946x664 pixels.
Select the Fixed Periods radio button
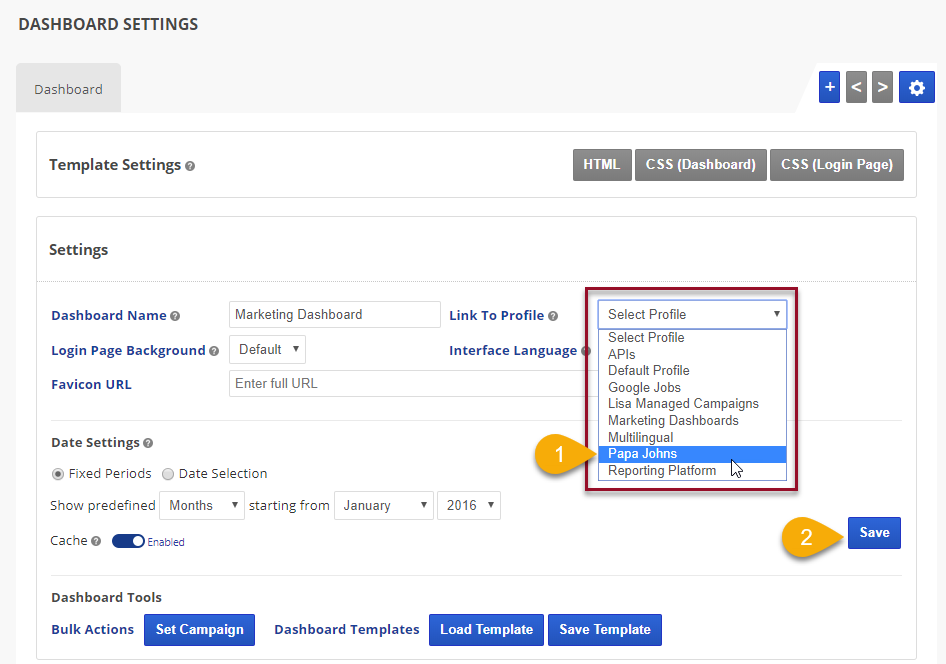[x=58, y=474]
